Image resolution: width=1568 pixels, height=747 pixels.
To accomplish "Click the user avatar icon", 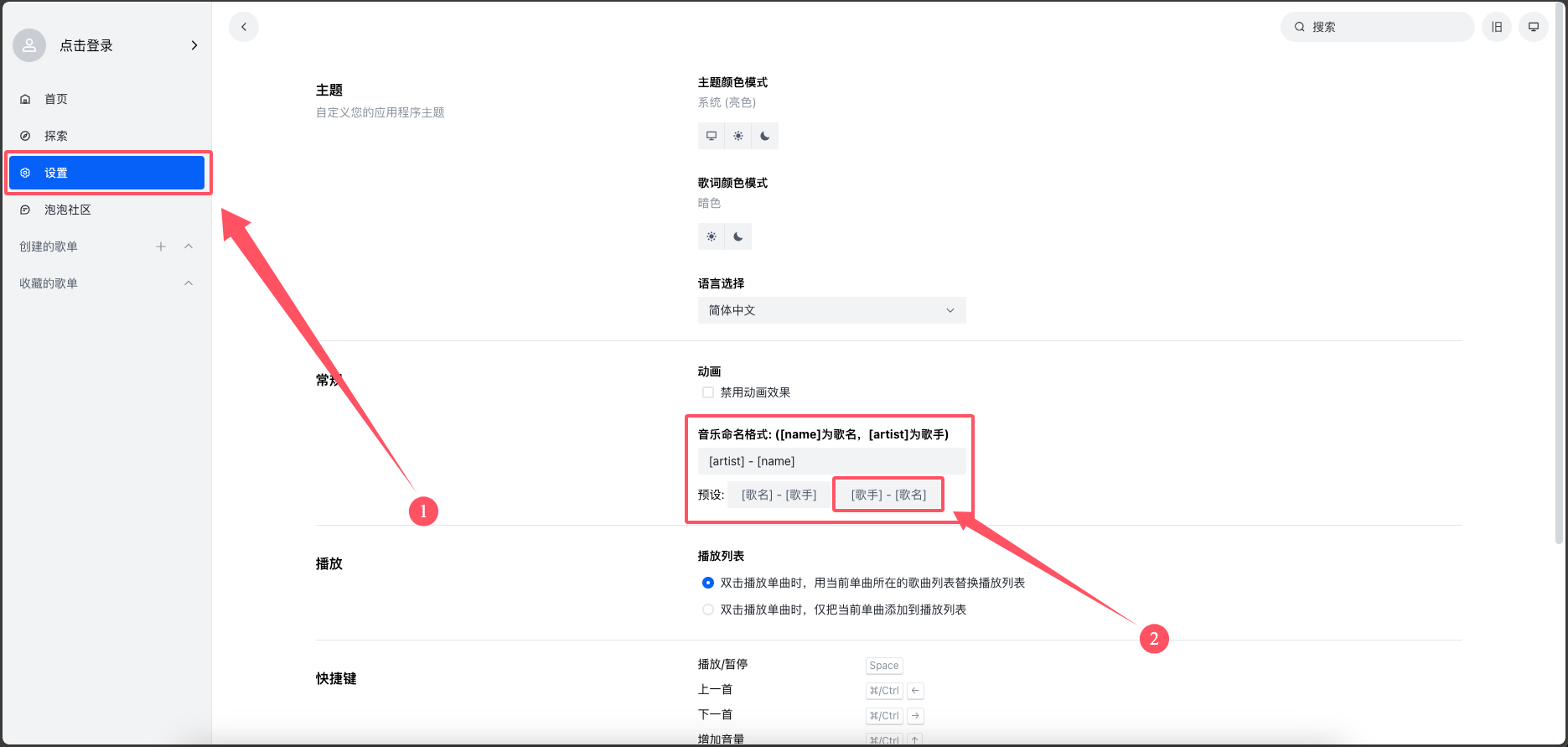I will (29, 45).
